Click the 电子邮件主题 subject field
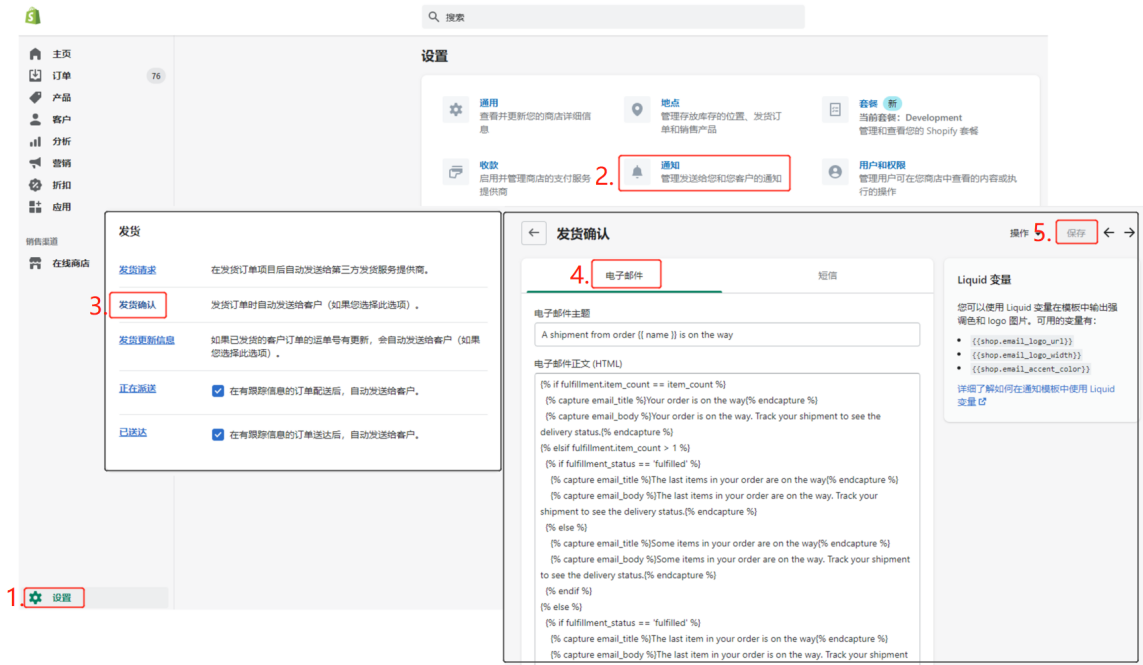1143x665 pixels. click(x=727, y=335)
